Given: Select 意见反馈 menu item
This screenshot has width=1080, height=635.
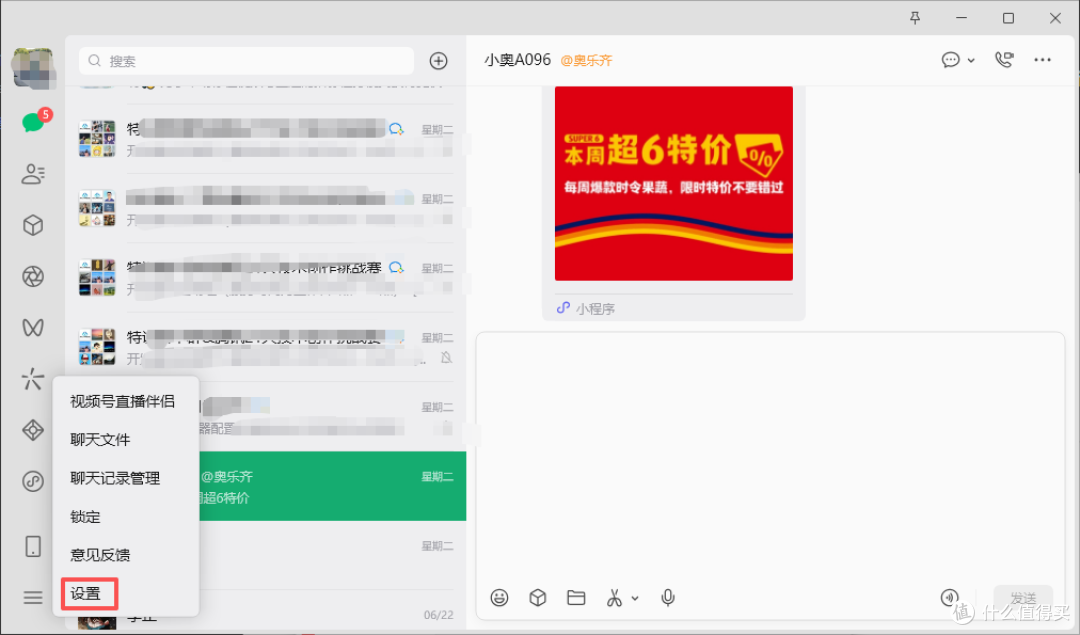Looking at the screenshot, I should (101, 555).
